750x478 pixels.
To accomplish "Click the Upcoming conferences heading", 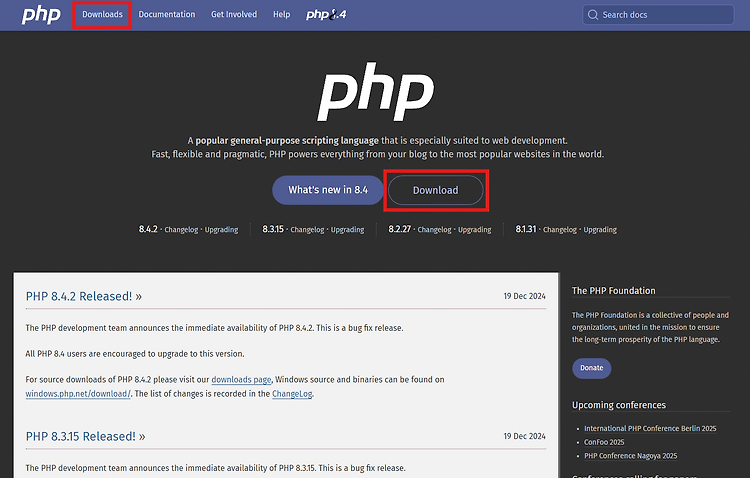I will (619, 405).
